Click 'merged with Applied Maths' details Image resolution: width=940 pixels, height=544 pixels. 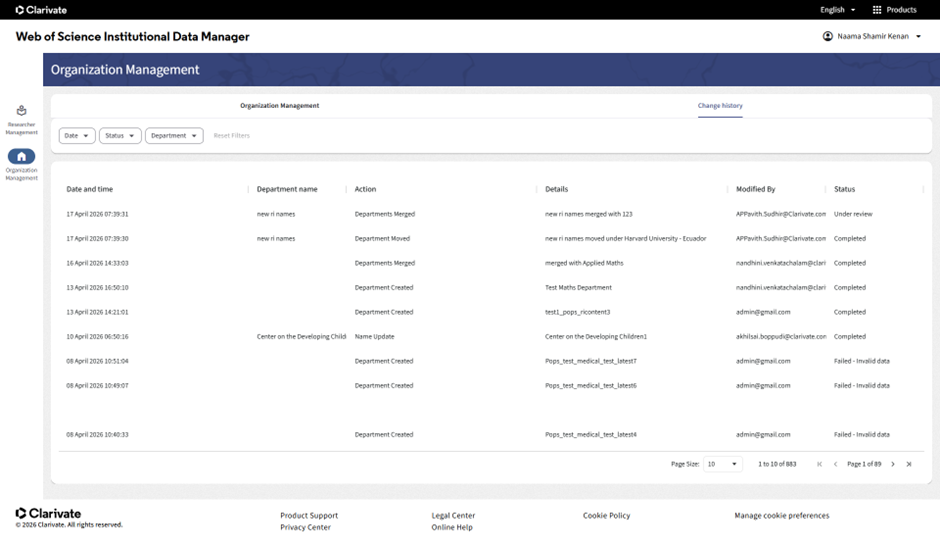pyautogui.click(x=584, y=263)
